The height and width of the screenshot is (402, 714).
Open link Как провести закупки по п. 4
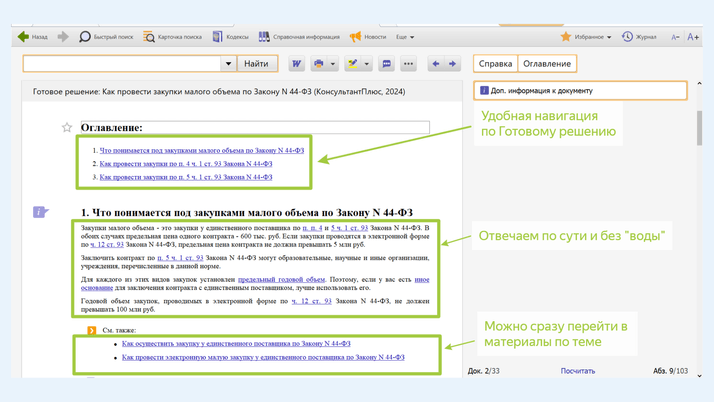[x=186, y=164]
